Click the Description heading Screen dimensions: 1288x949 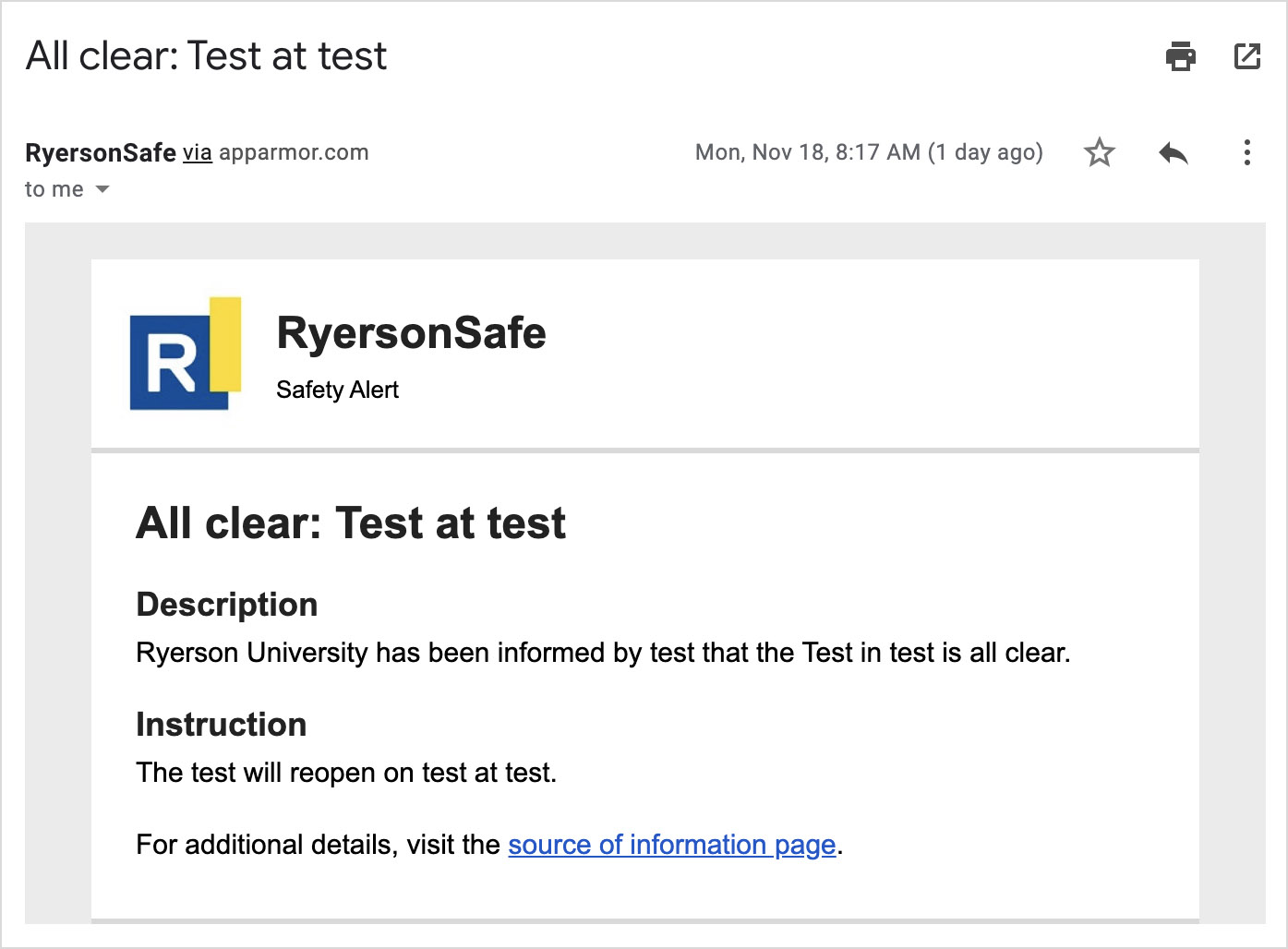226,605
